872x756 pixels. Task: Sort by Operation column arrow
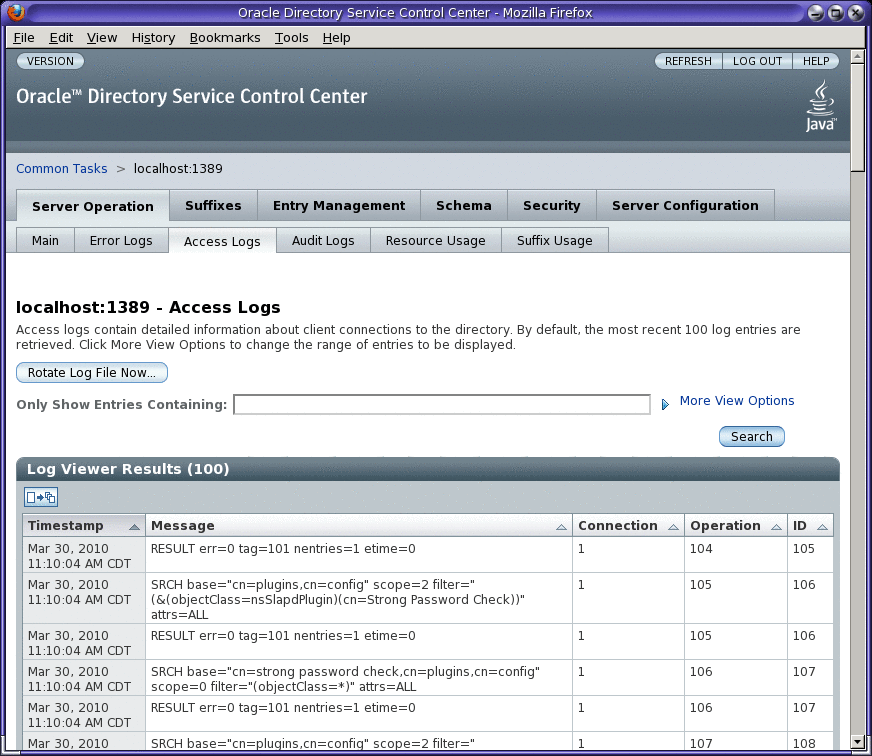[x=776, y=526]
